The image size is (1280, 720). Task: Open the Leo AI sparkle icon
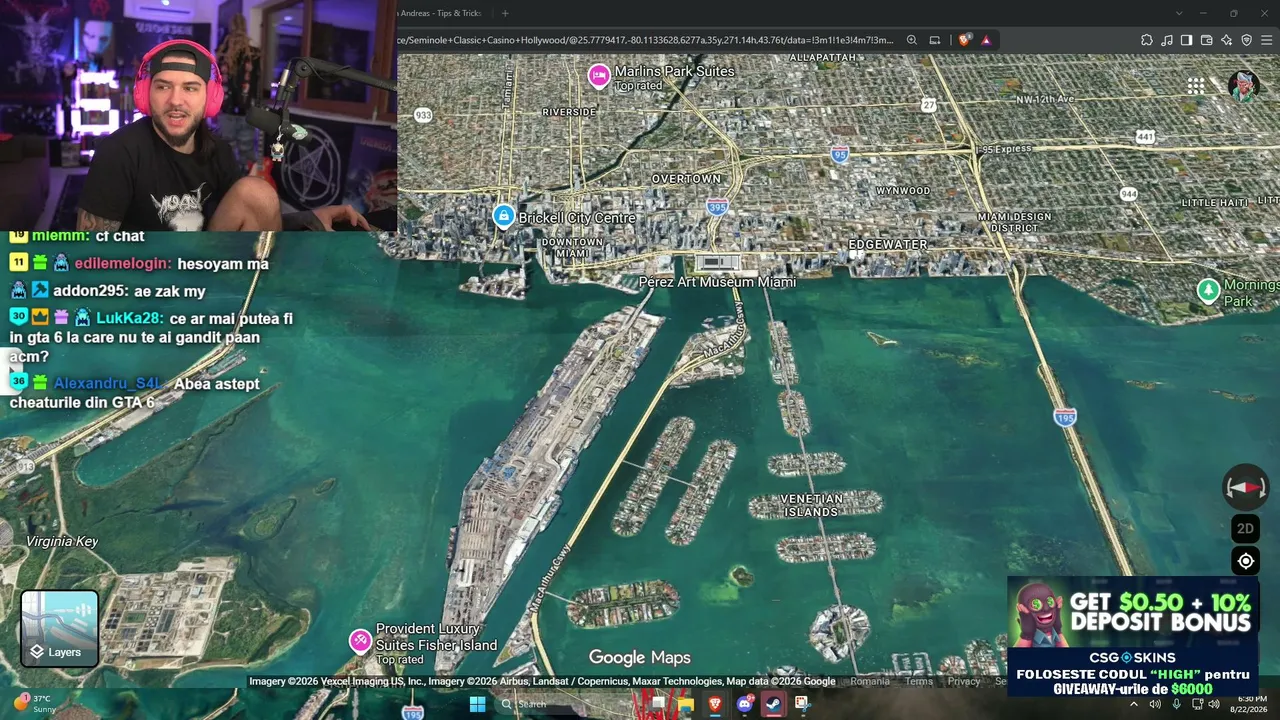coord(1226,40)
